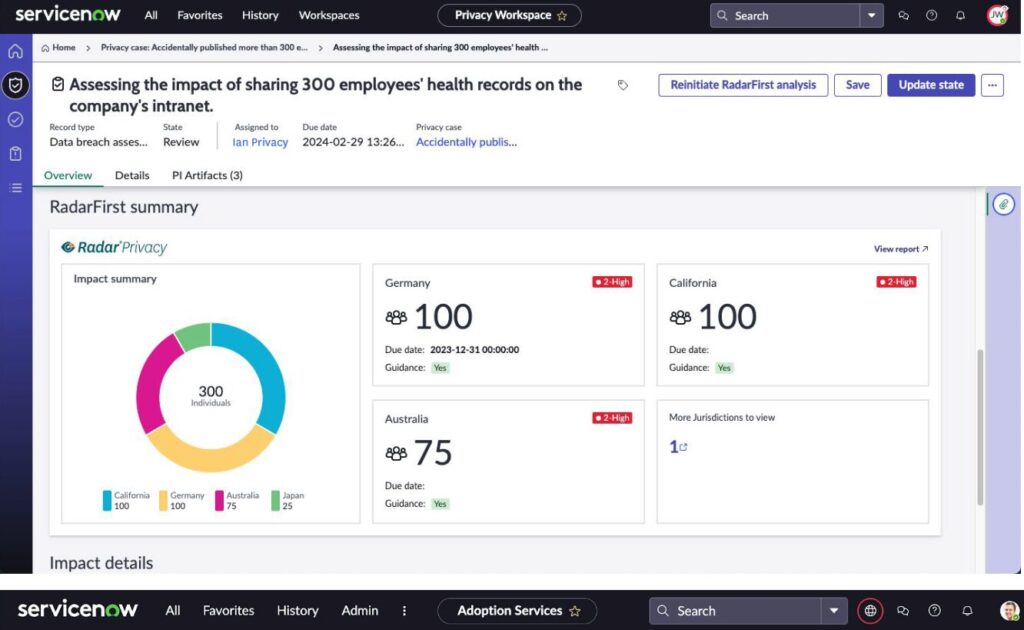The image size is (1024, 630).
Task: Open the help question-mark icon
Action: coord(930,15)
